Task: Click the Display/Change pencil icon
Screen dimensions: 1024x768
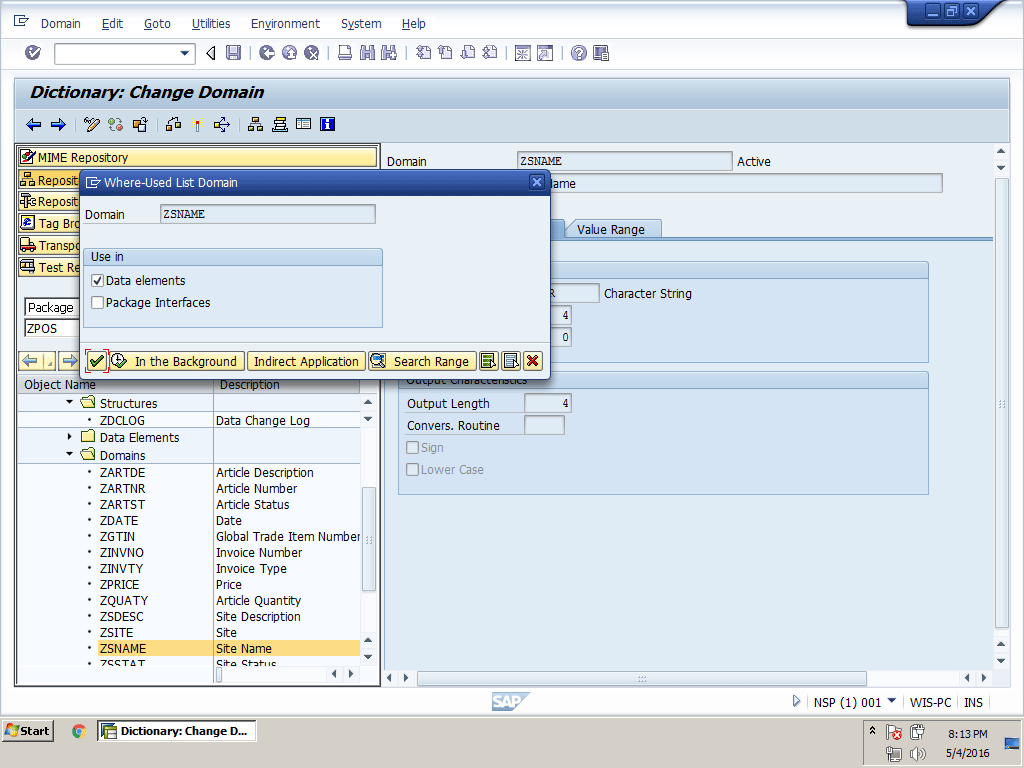Action: click(92, 125)
